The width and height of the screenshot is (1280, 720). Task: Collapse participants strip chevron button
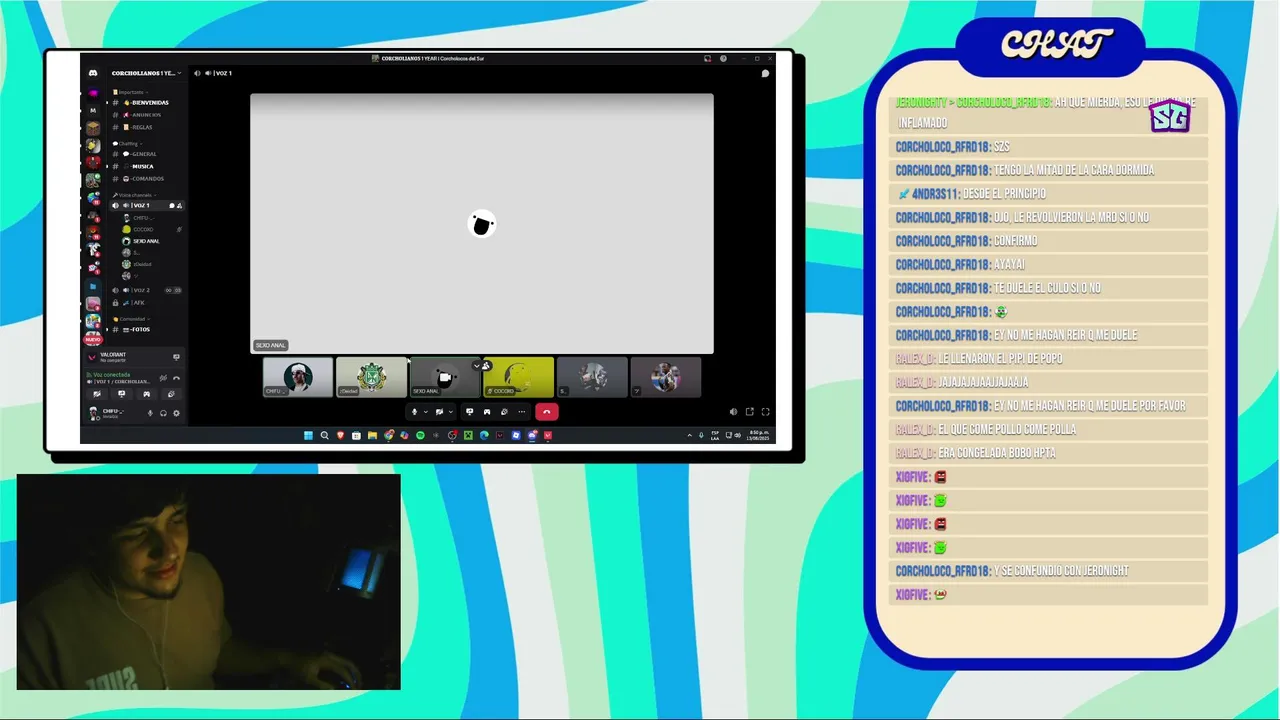point(477,366)
